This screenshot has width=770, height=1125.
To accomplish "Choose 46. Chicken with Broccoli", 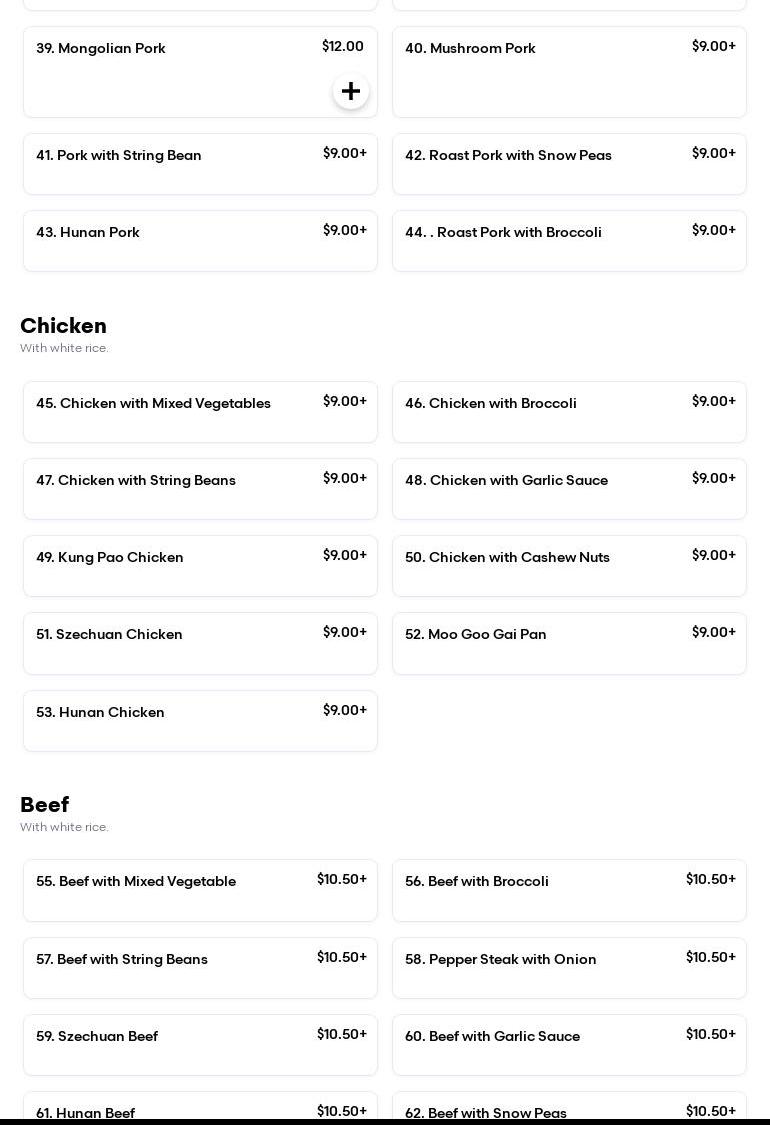I will click(569, 412).
